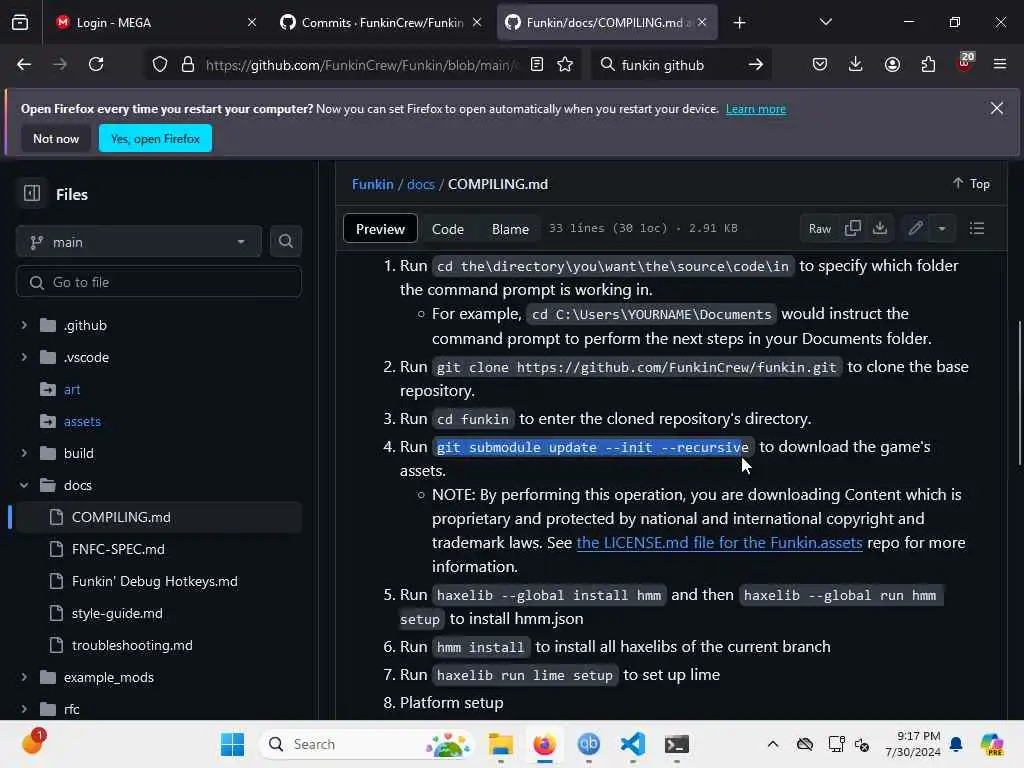This screenshot has height=768, width=1024.
Task: Close the COMPILING.md browser tab
Action: pos(702,22)
